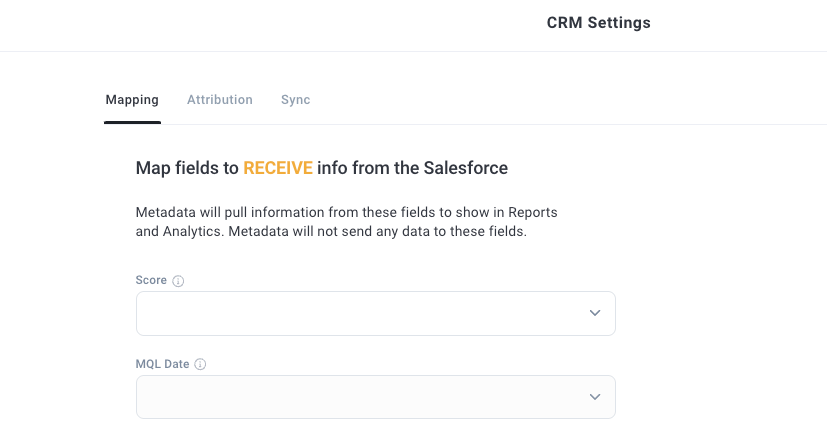The width and height of the screenshot is (827, 432).
Task: Select the Mapping tab
Action: point(132,100)
